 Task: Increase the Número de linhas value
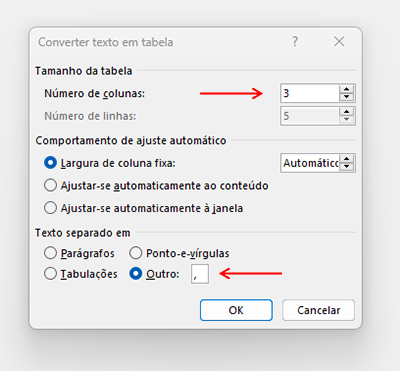[347, 112]
